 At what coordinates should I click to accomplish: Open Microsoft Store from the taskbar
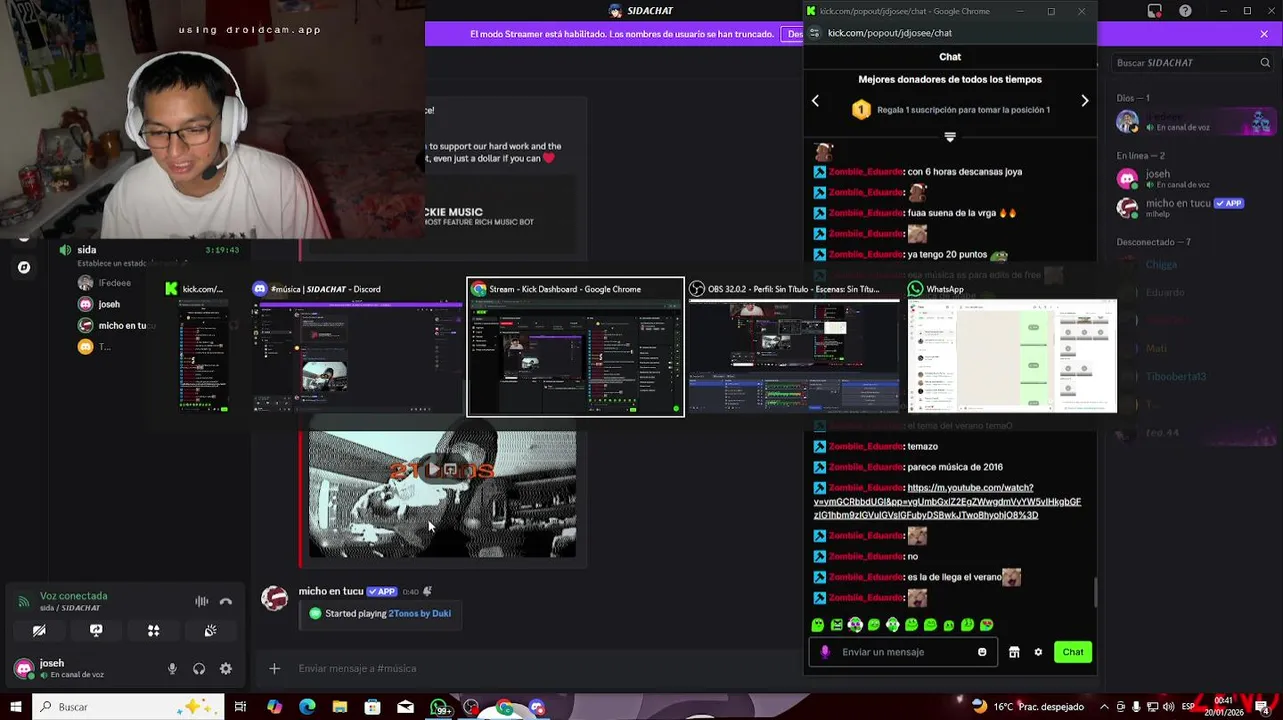[373, 707]
